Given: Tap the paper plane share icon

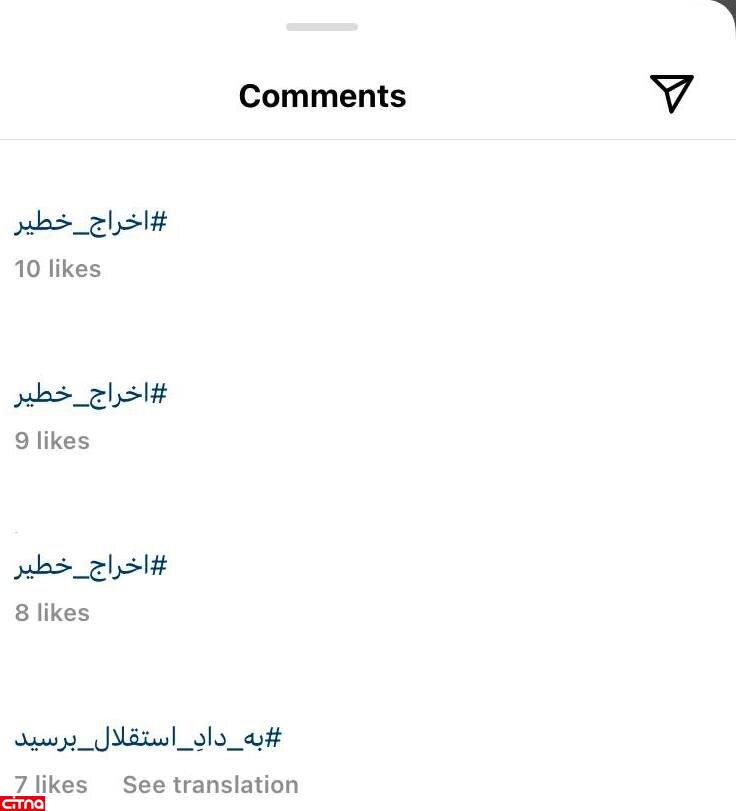Looking at the screenshot, I should coord(671,94).
